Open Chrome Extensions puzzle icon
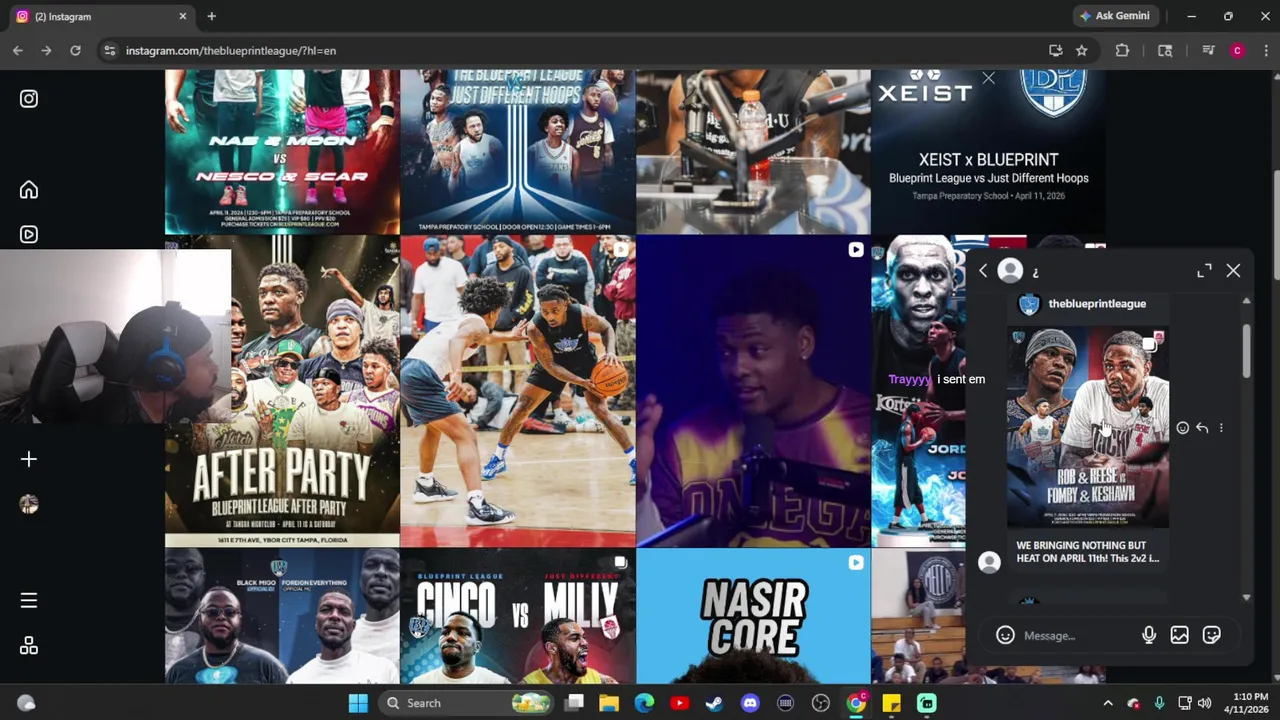The height and width of the screenshot is (720, 1280). point(1122,50)
